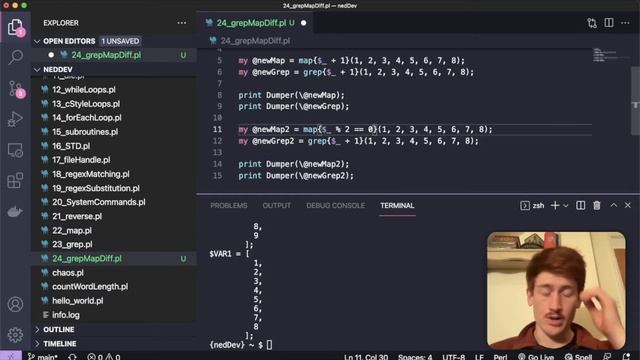Open the Run and Debug view

[x=16, y=119]
